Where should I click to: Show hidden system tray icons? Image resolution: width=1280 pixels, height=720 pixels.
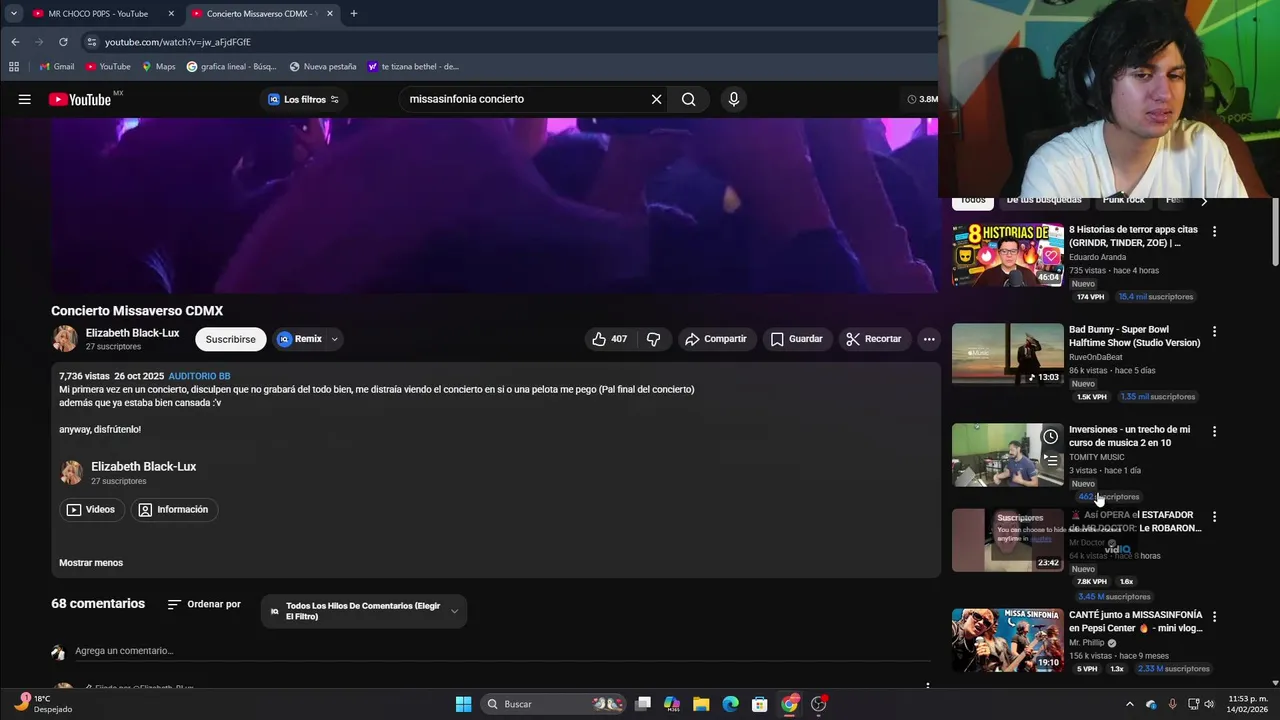tap(1130, 704)
